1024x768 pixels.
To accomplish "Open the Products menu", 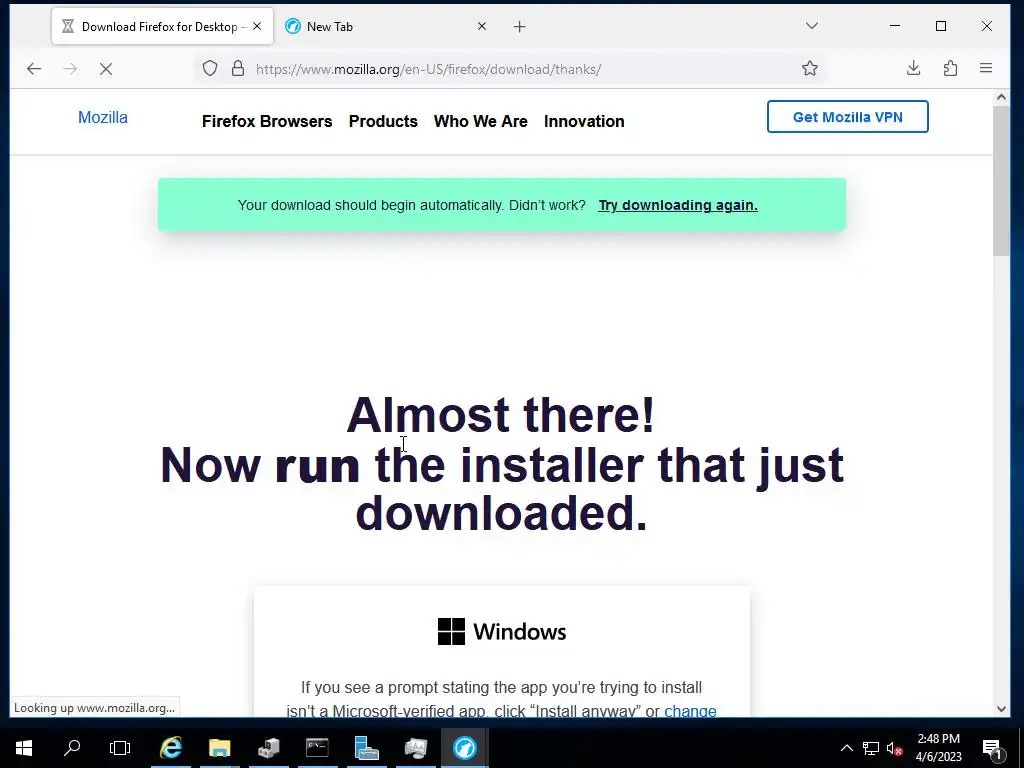I will 383,121.
